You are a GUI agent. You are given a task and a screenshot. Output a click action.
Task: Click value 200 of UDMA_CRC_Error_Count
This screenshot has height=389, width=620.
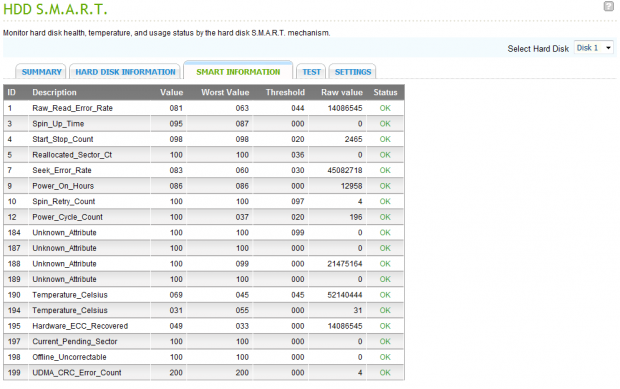pos(176,373)
